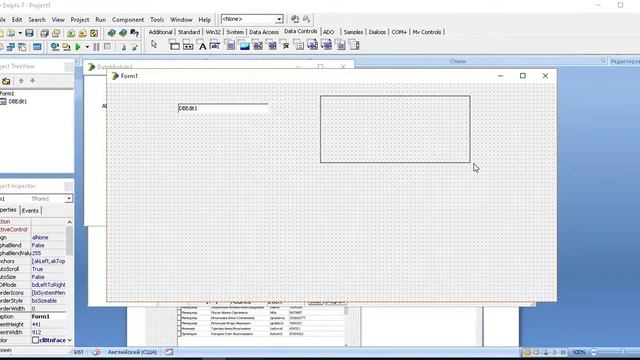The width and height of the screenshot is (640, 360).
Task: Select the DBListBox component on the palette
Action: coord(258,45)
